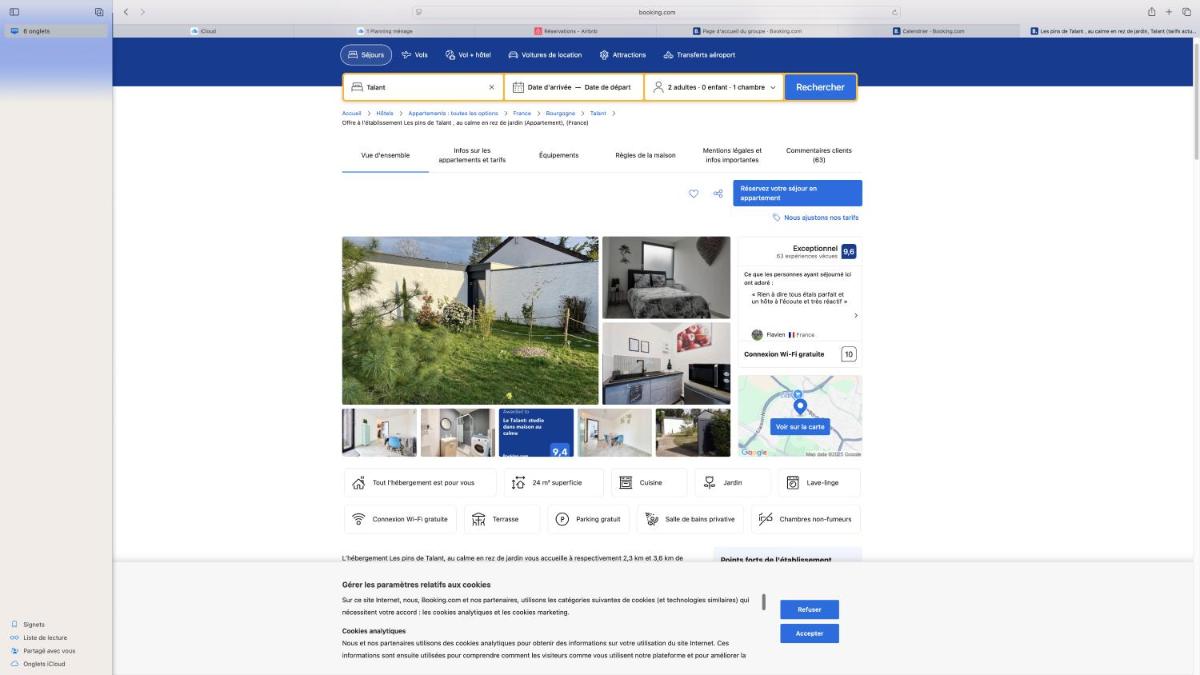1200x675 pixels.
Task: Click Safari's Share icon in toolbar
Action: click(x=1151, y=12)
